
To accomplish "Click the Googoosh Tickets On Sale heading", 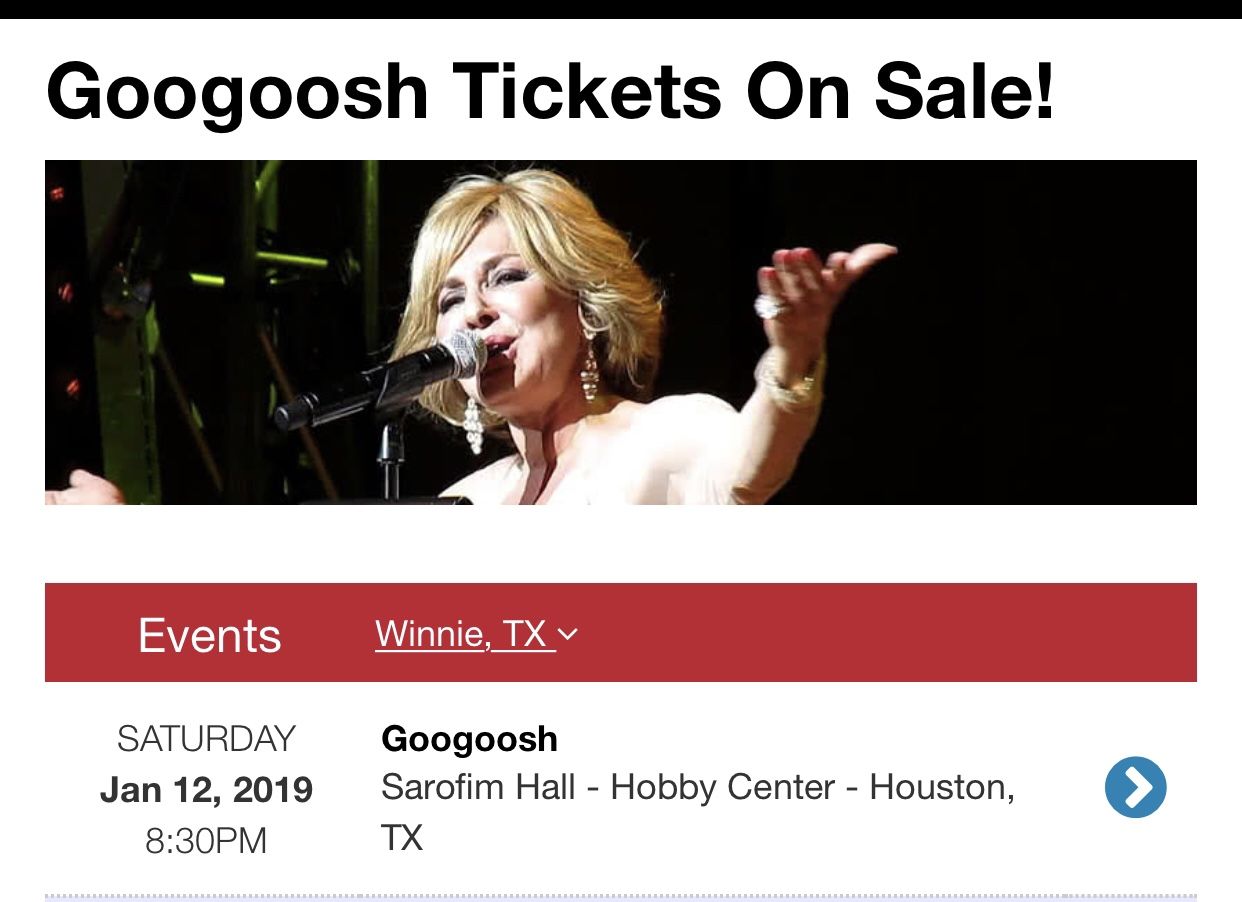I will pos(551,90).
